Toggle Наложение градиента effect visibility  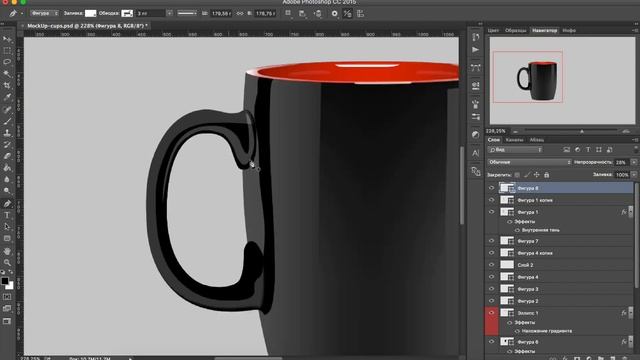tap(517, 331)
